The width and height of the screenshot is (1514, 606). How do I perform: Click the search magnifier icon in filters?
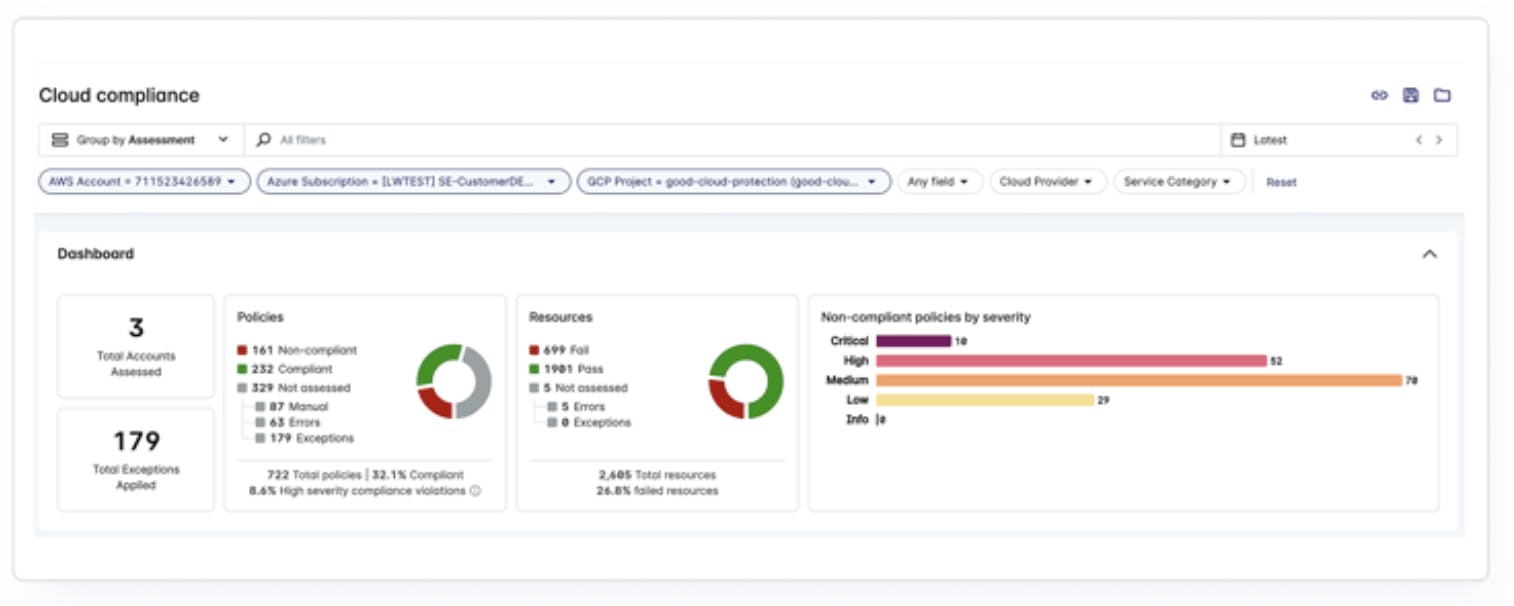point(264,140)
